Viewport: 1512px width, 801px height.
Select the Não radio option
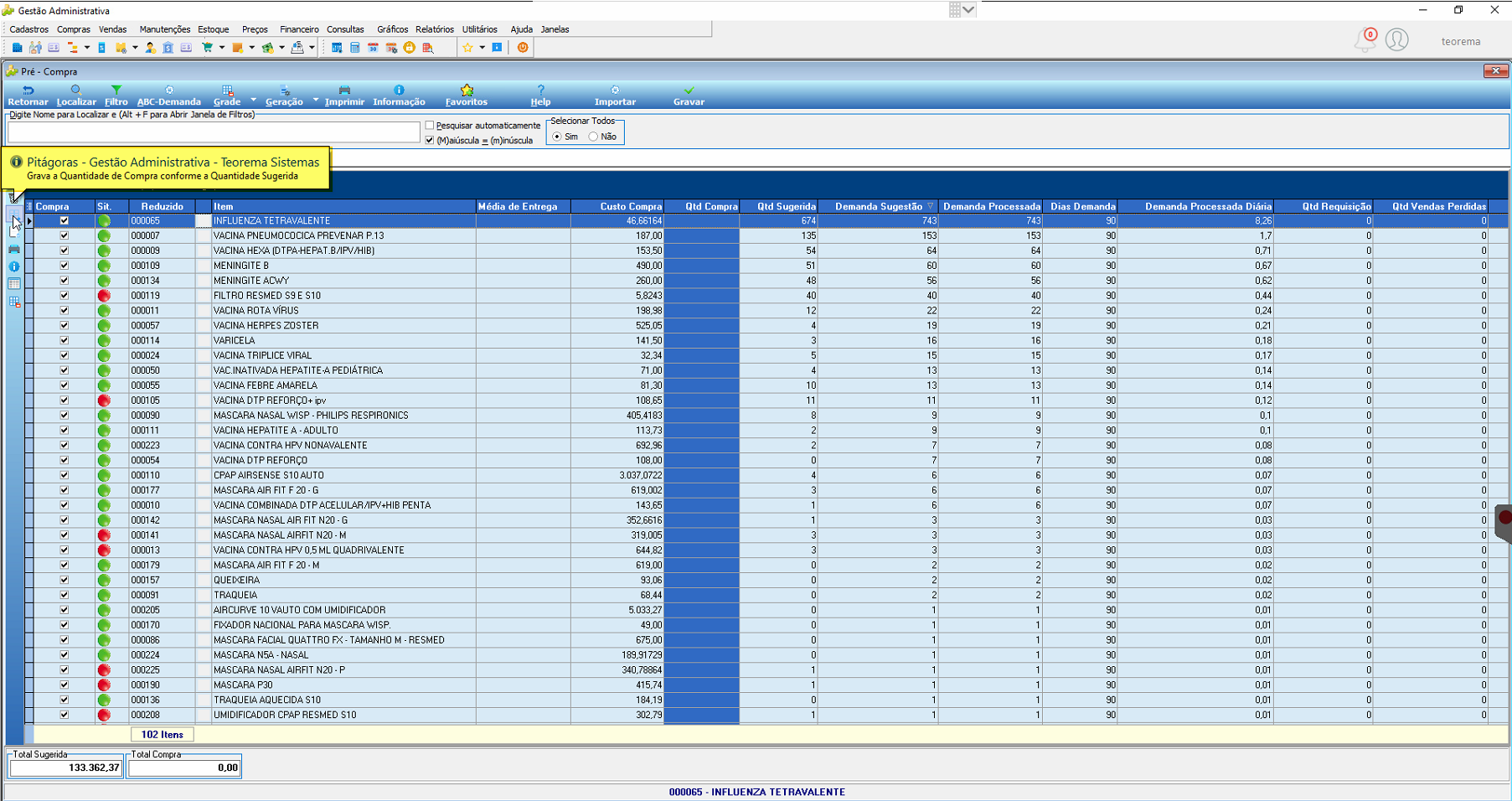point(593,137)
